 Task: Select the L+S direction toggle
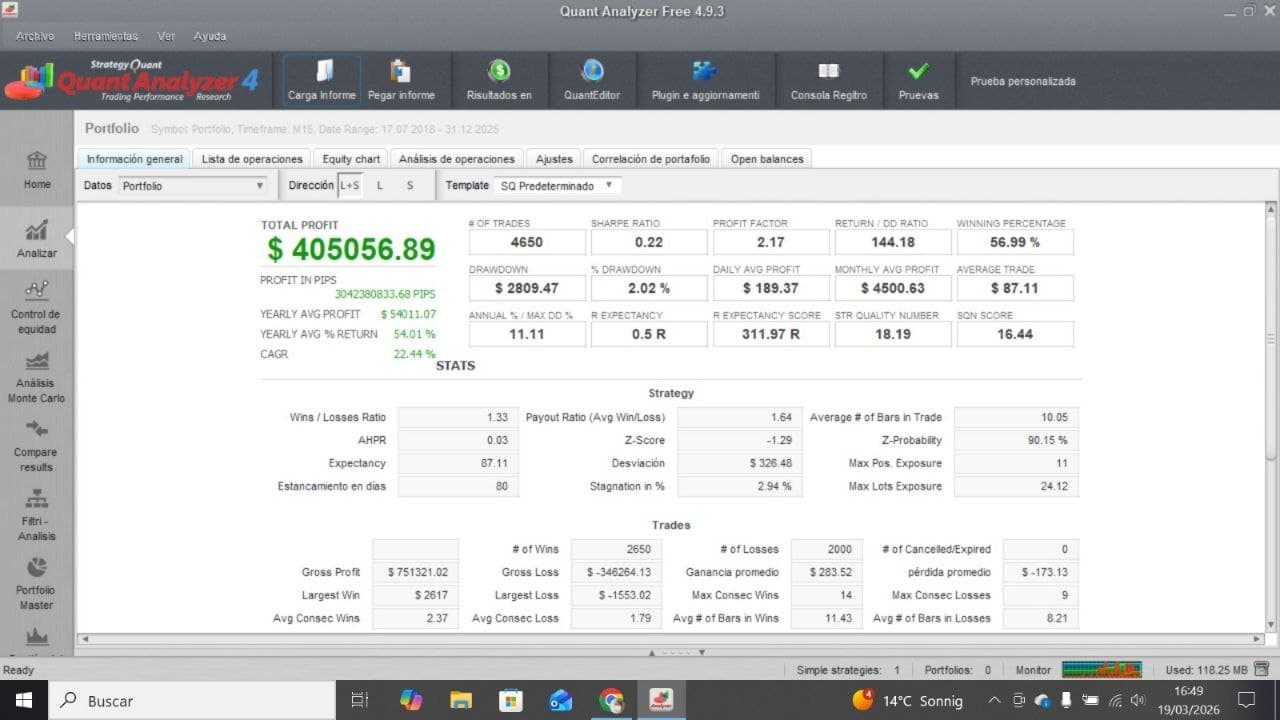pyautogui.click(x=350, y=186)
